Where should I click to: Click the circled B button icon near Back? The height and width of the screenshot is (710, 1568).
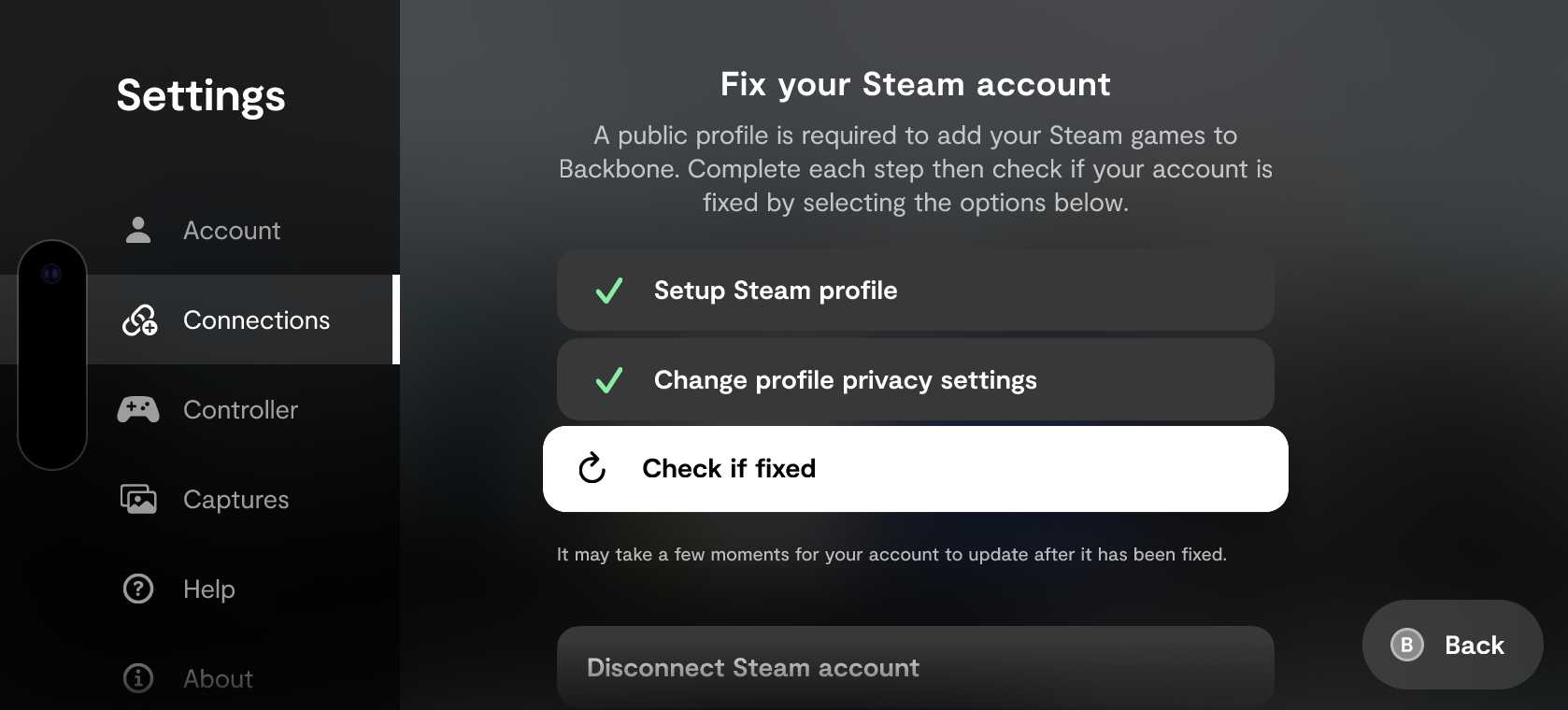[x=1406, y=645]
